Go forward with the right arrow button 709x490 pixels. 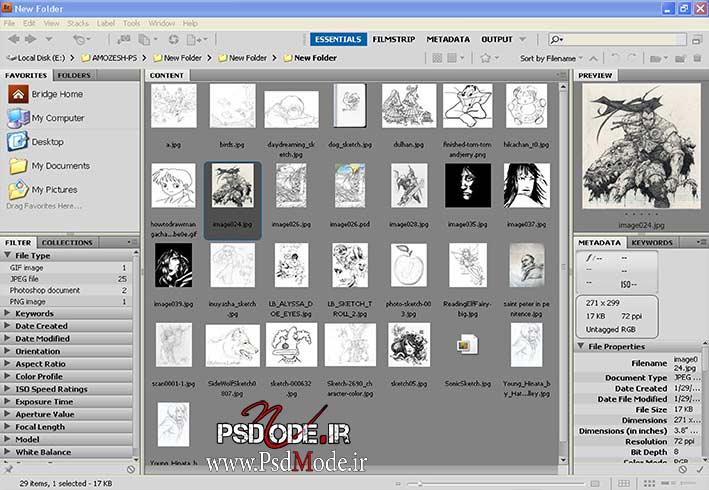point(30,39)
